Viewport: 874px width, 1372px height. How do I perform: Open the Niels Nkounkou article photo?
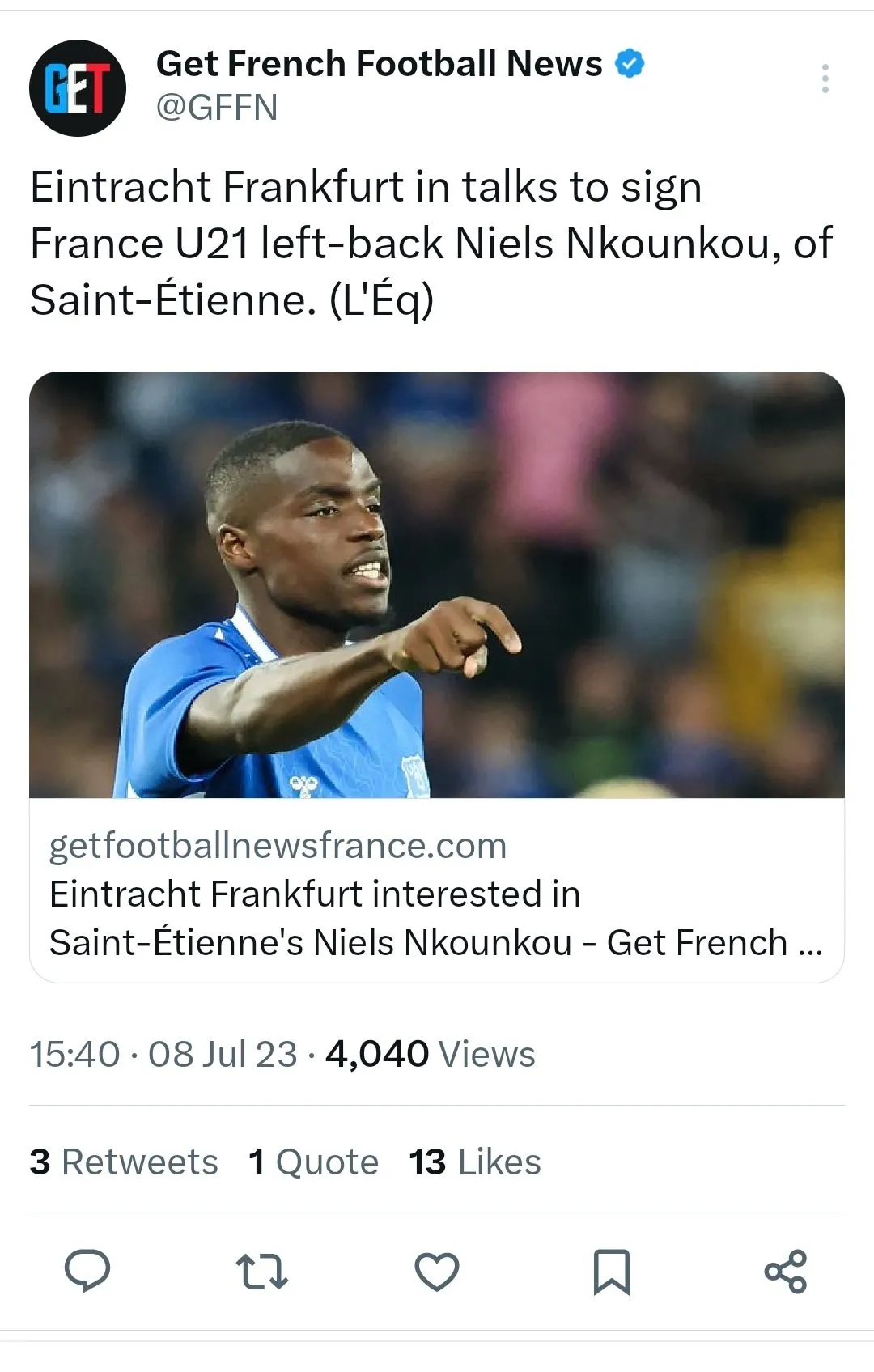pos(437,584)
